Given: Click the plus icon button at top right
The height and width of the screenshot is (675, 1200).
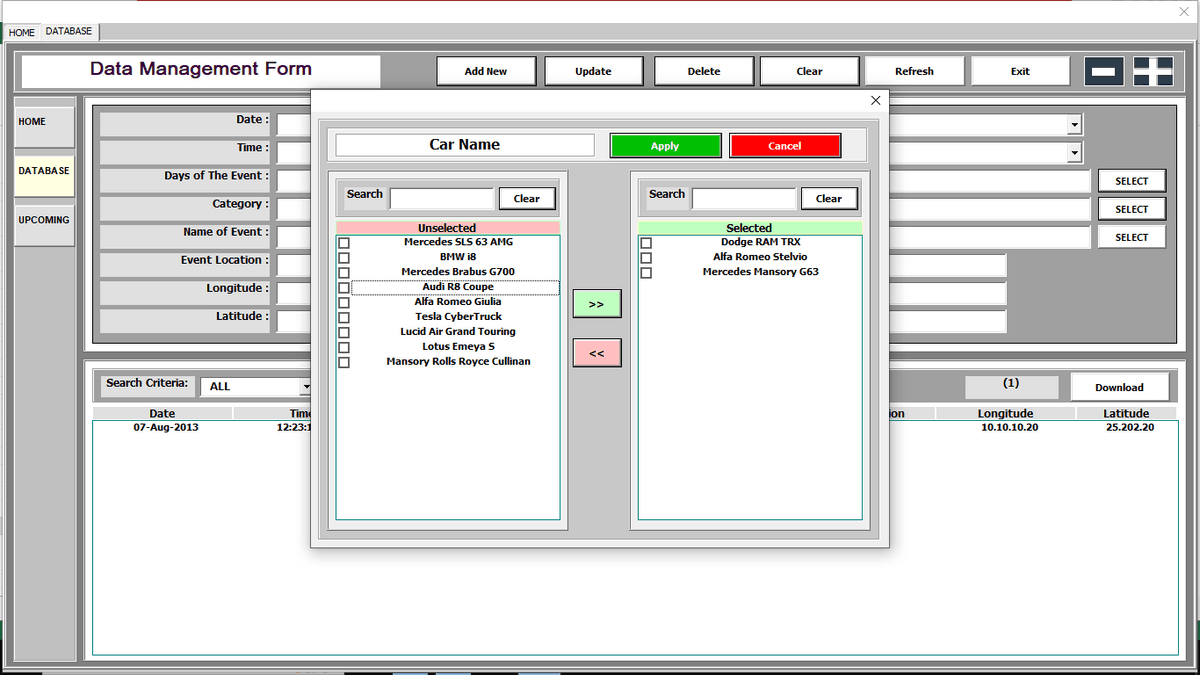Looking at the screenshot, I should coord(1153,72).
